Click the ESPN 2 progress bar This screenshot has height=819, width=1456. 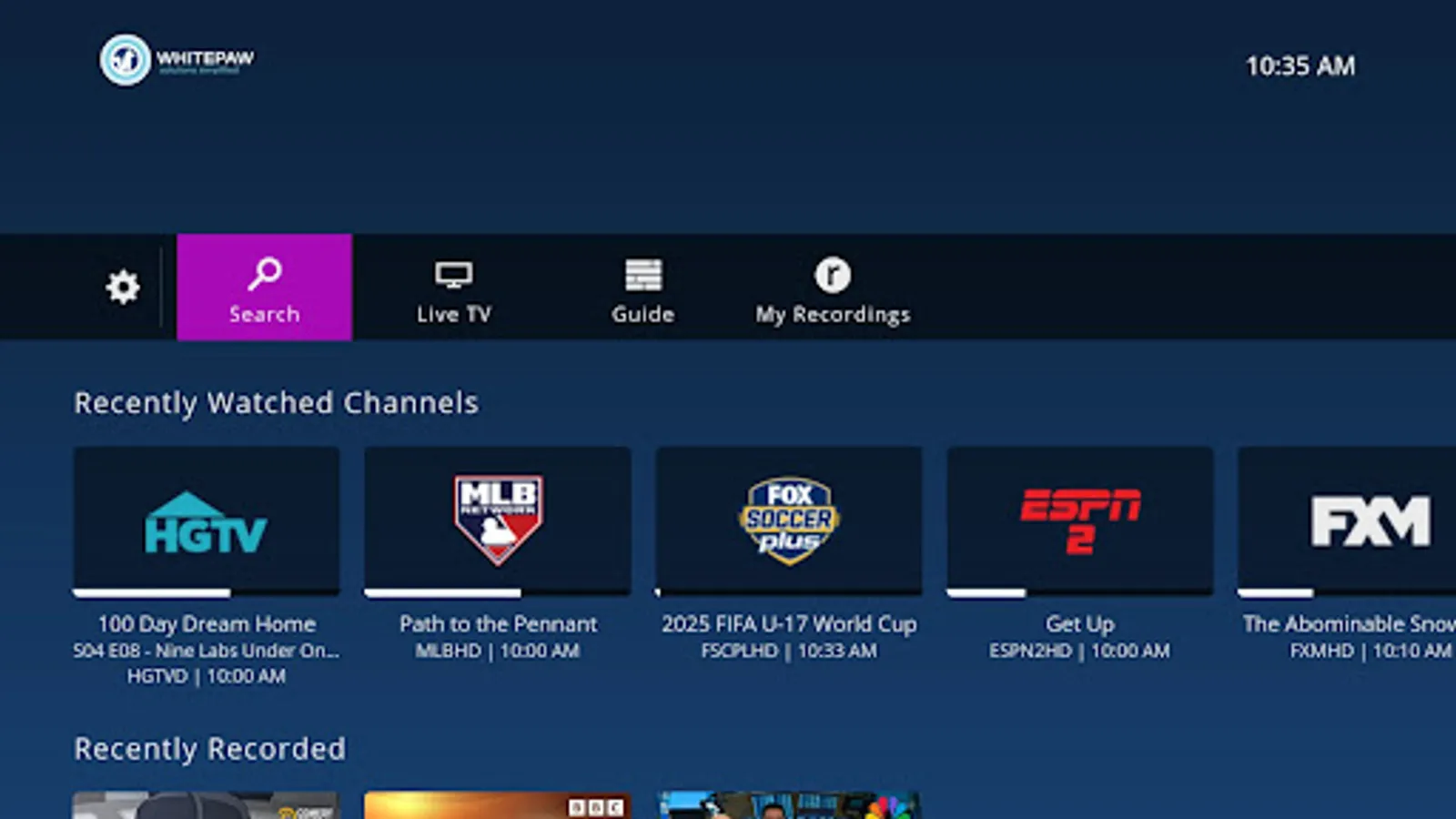[1080, 593]
